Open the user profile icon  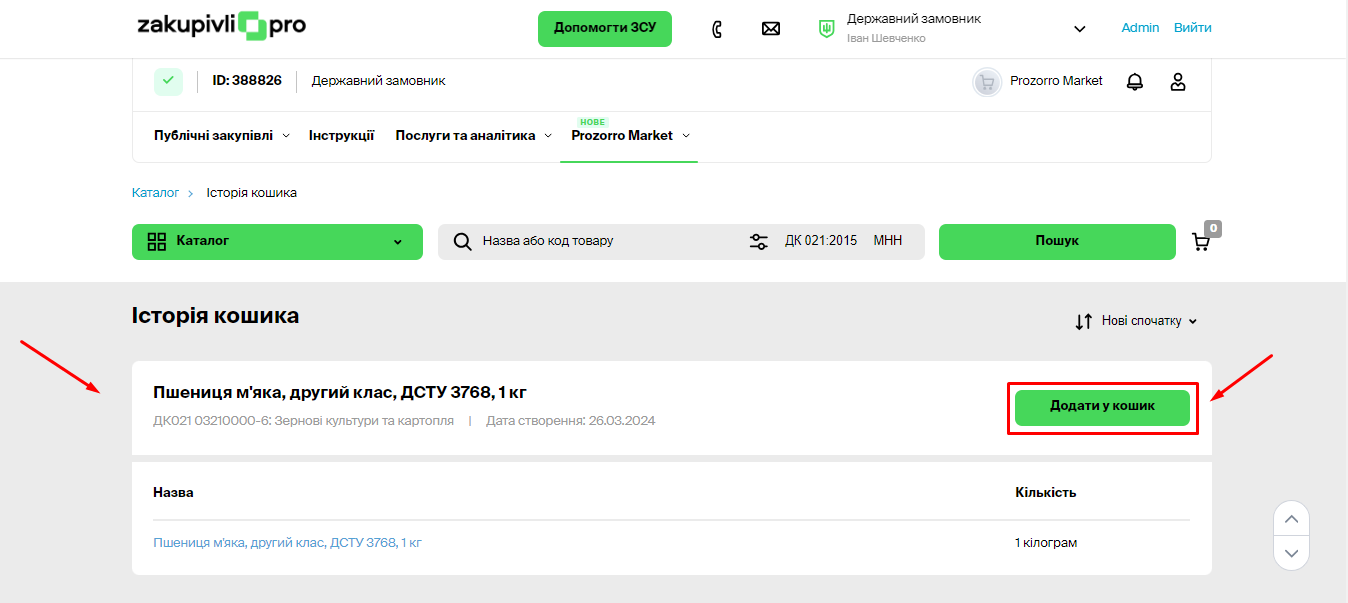(x=1177, y=82)
